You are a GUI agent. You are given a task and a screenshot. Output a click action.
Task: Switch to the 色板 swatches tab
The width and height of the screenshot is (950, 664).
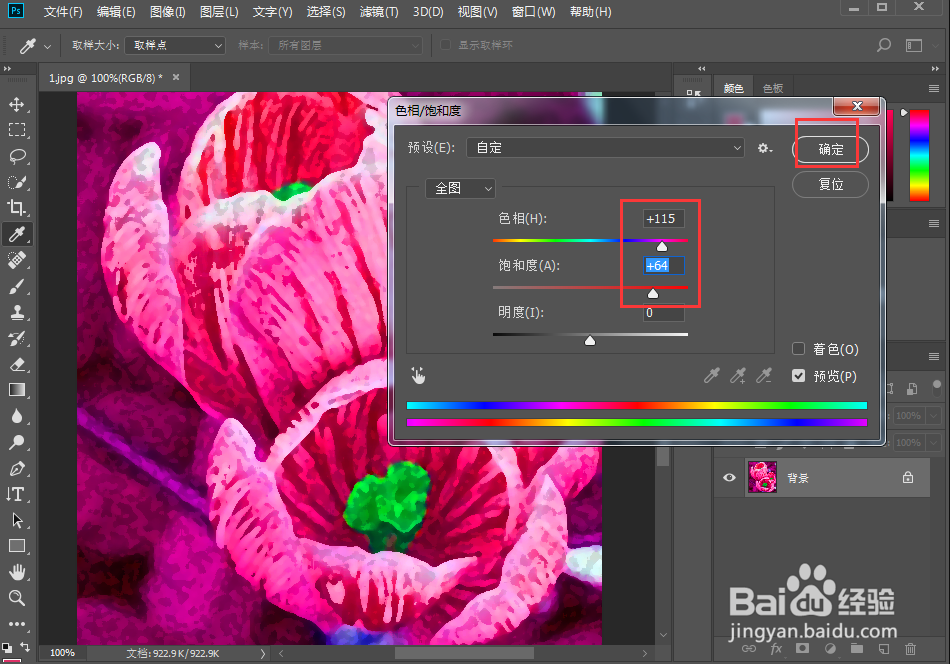[x=772, y=88]
